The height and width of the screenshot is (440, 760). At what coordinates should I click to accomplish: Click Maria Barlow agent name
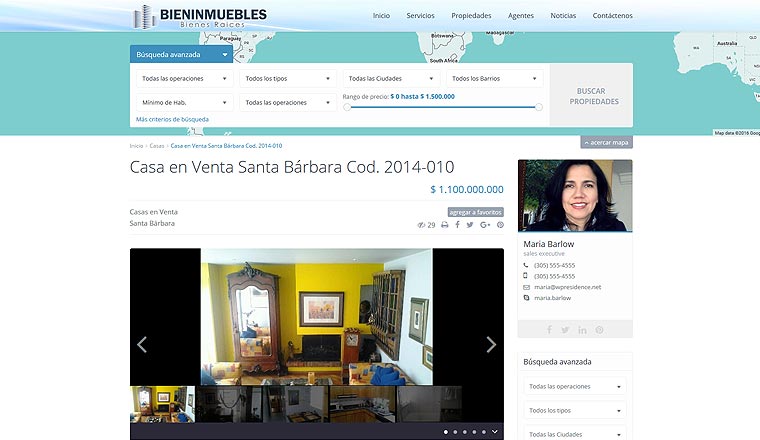[549, 244]
